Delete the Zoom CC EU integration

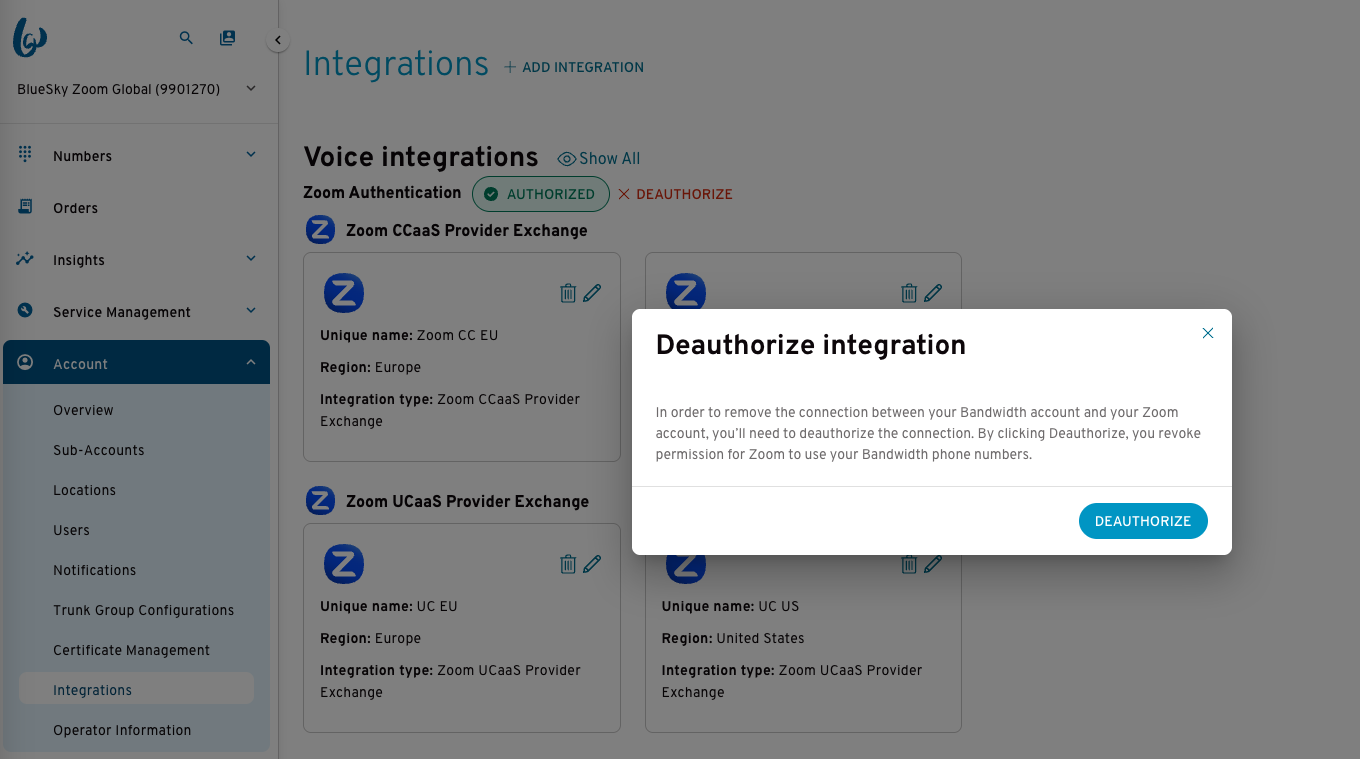pyautogui.click(x=568, y=293)
